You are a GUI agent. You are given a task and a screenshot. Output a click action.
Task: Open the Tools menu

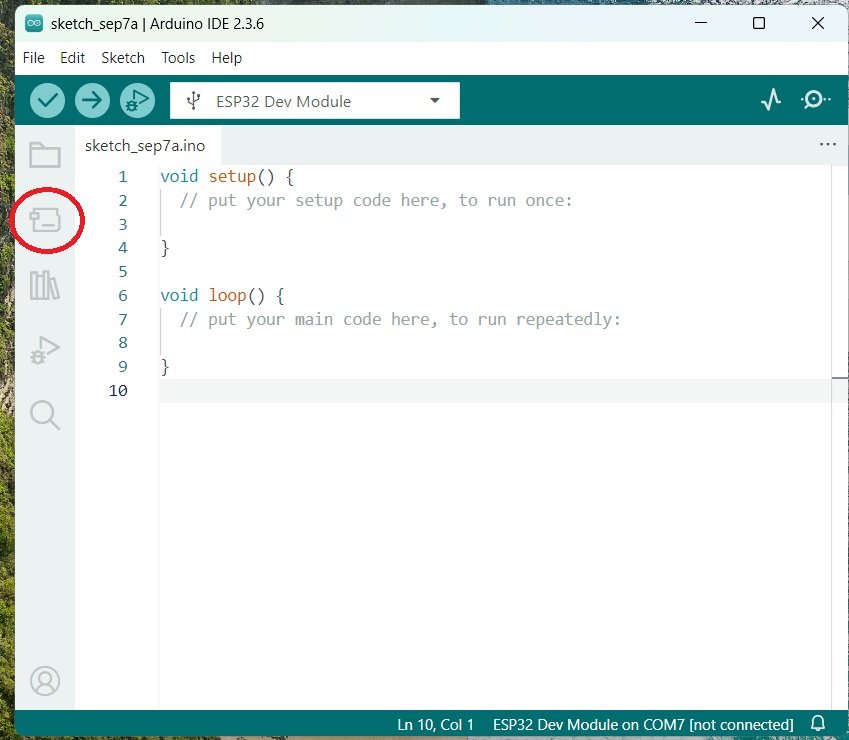(x=178, y=58)
